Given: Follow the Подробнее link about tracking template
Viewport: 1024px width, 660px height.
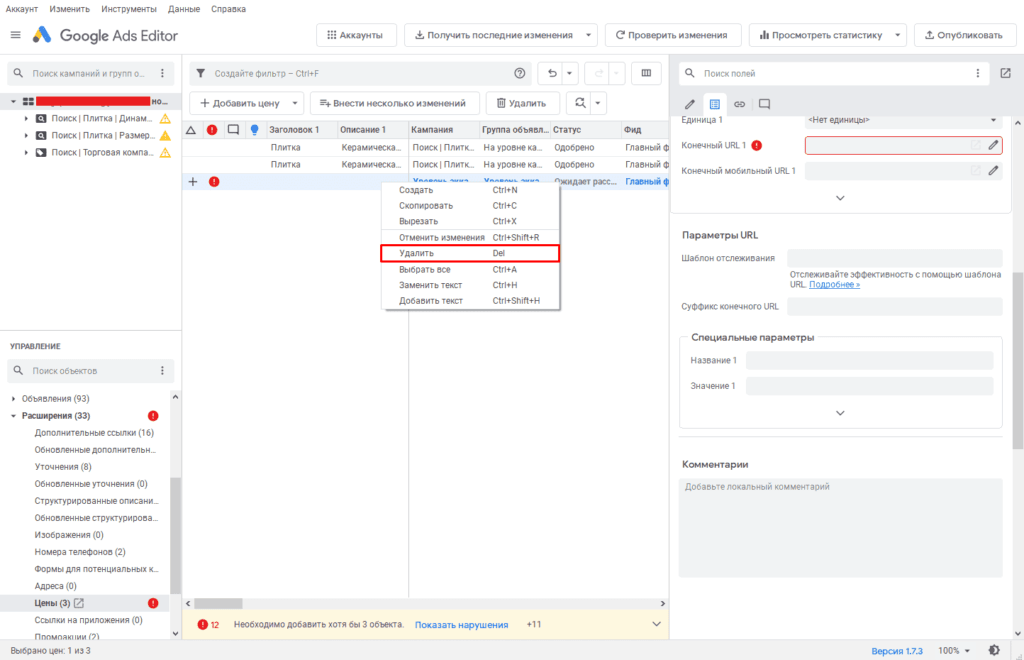Looking at the screenshot, I should tap(834, 285).
